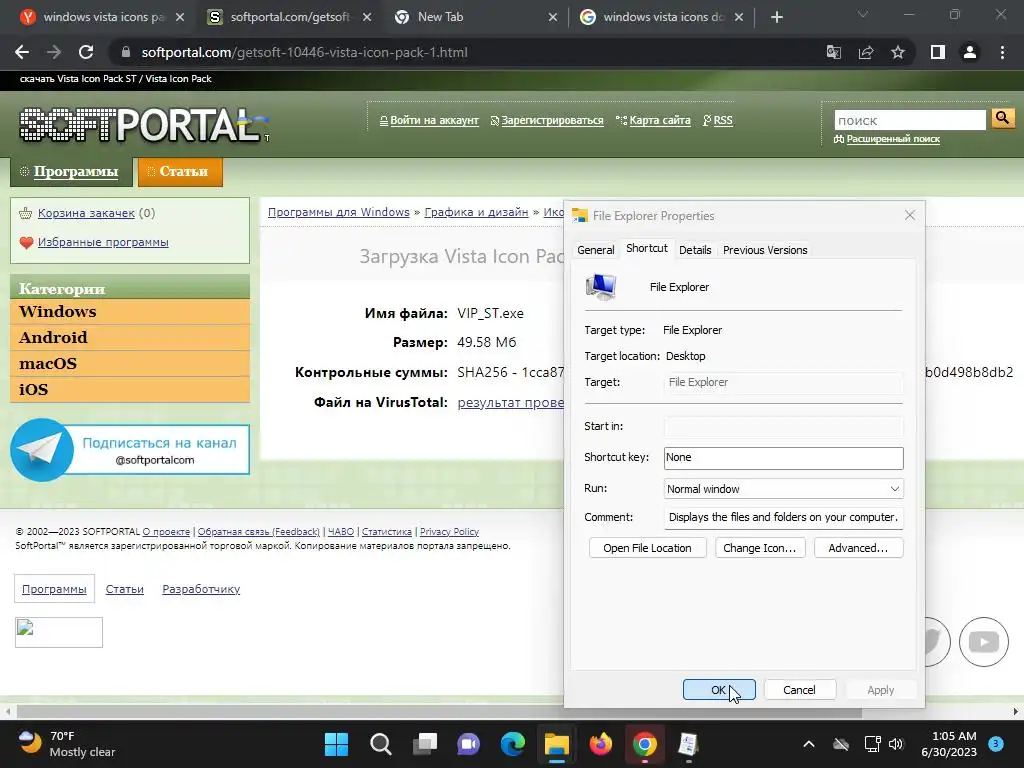
Task: Bookmark this page with the star icon
Action: pos(898,52)
